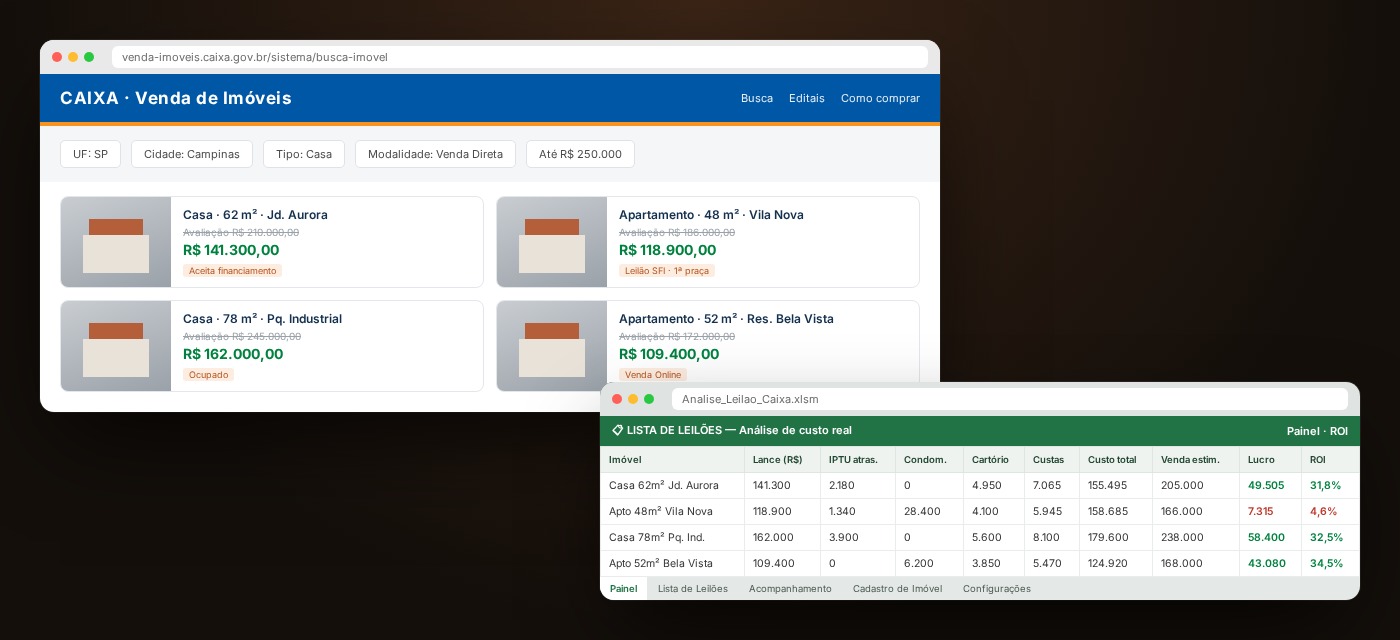Click the Vila Nova apartment thumbnail
The height and width of the screenshot is (640, 1400).
552,242
